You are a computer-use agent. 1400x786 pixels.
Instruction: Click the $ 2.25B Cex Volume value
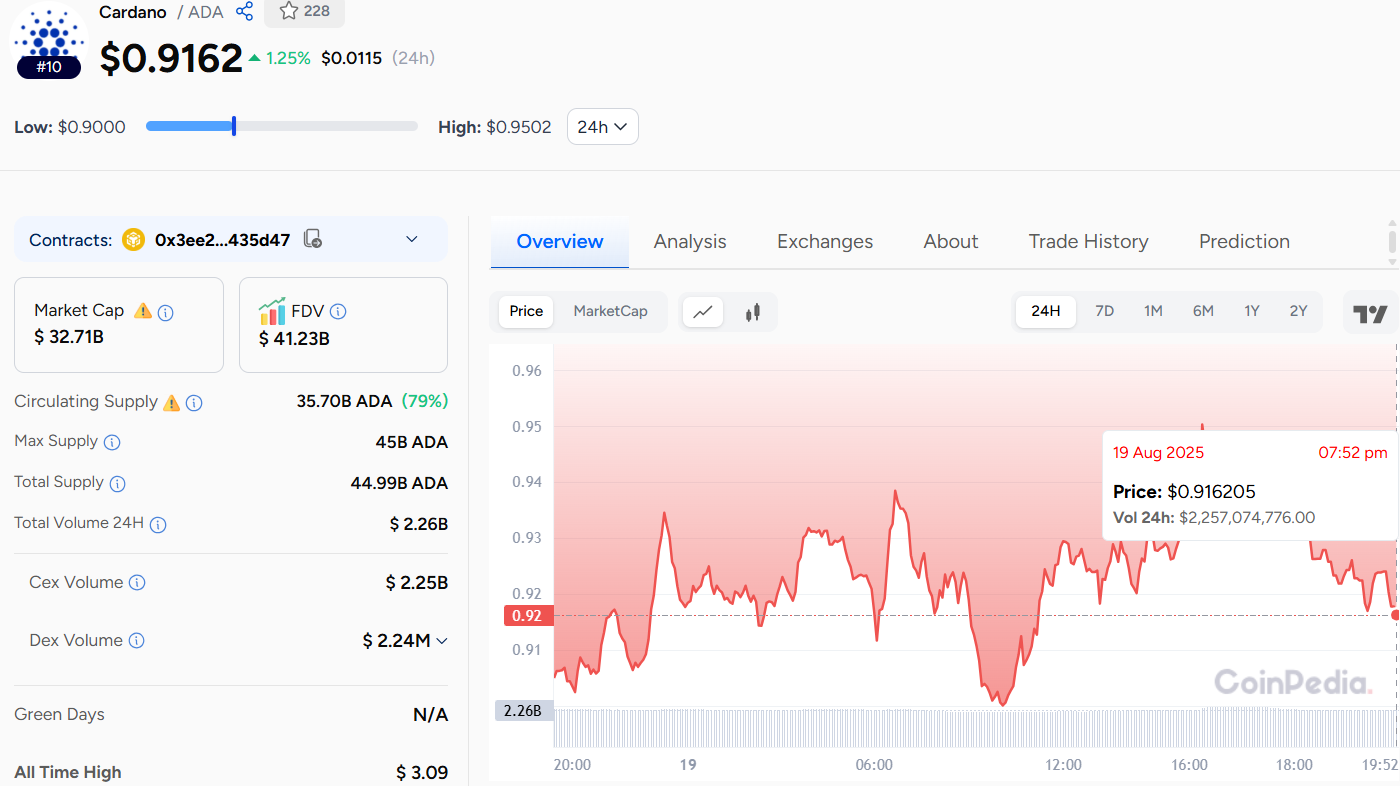click(x=417, y=582)
